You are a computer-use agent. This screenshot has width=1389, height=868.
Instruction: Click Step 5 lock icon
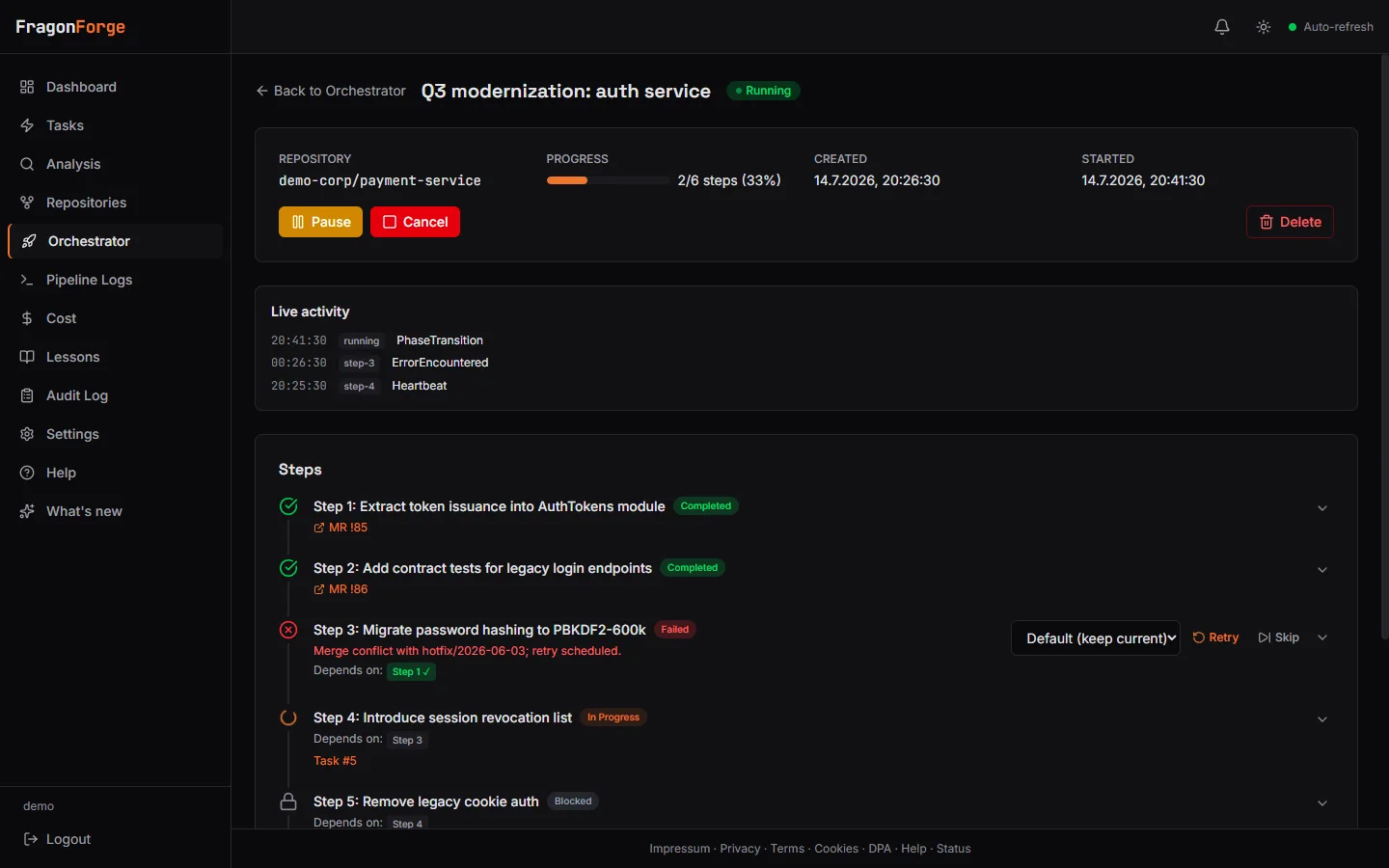point(288,801)
